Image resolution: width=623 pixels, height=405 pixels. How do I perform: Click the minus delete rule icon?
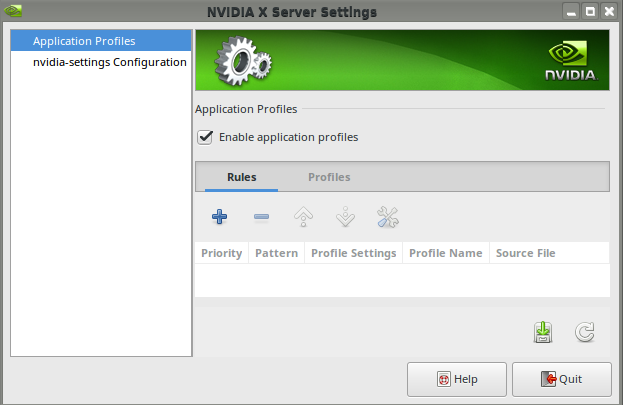tap(261, 216)
